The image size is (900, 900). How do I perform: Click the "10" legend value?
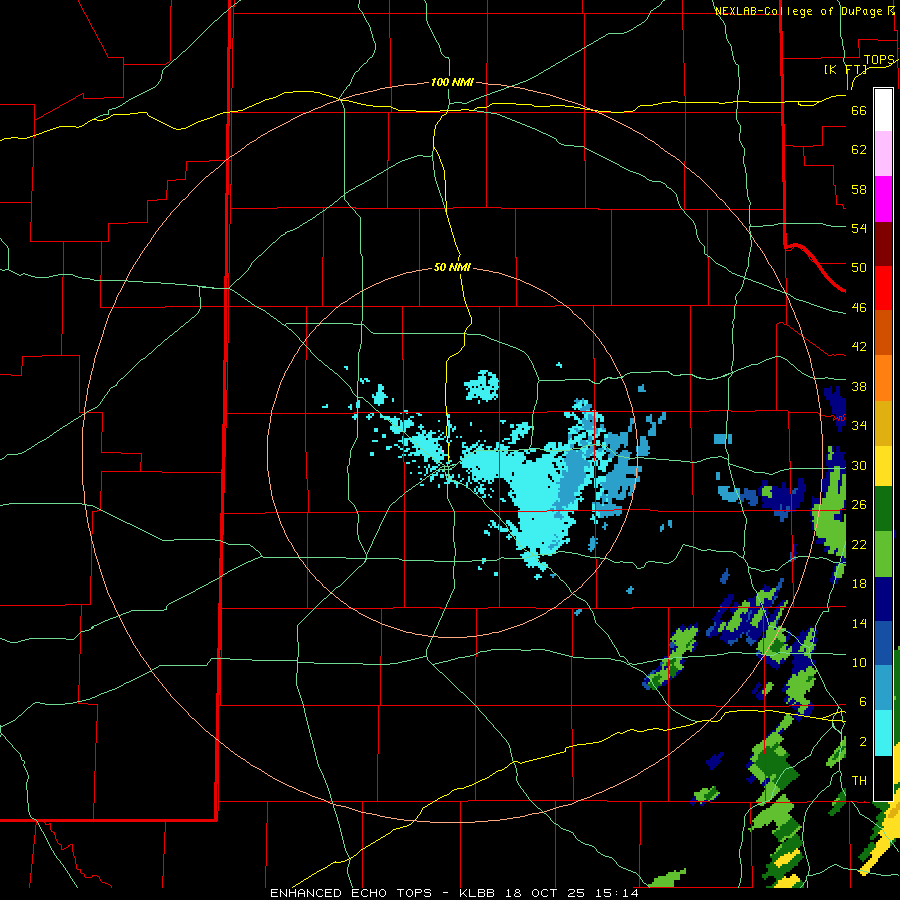[x=859, y=662]
